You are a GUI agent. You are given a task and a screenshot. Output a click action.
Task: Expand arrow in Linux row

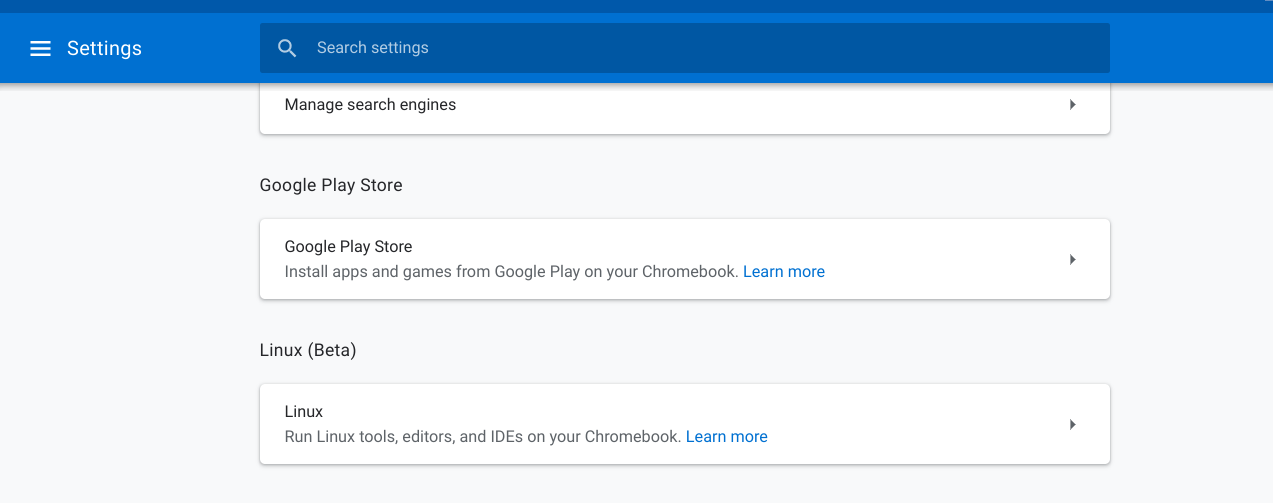[x=1072, y=424]
